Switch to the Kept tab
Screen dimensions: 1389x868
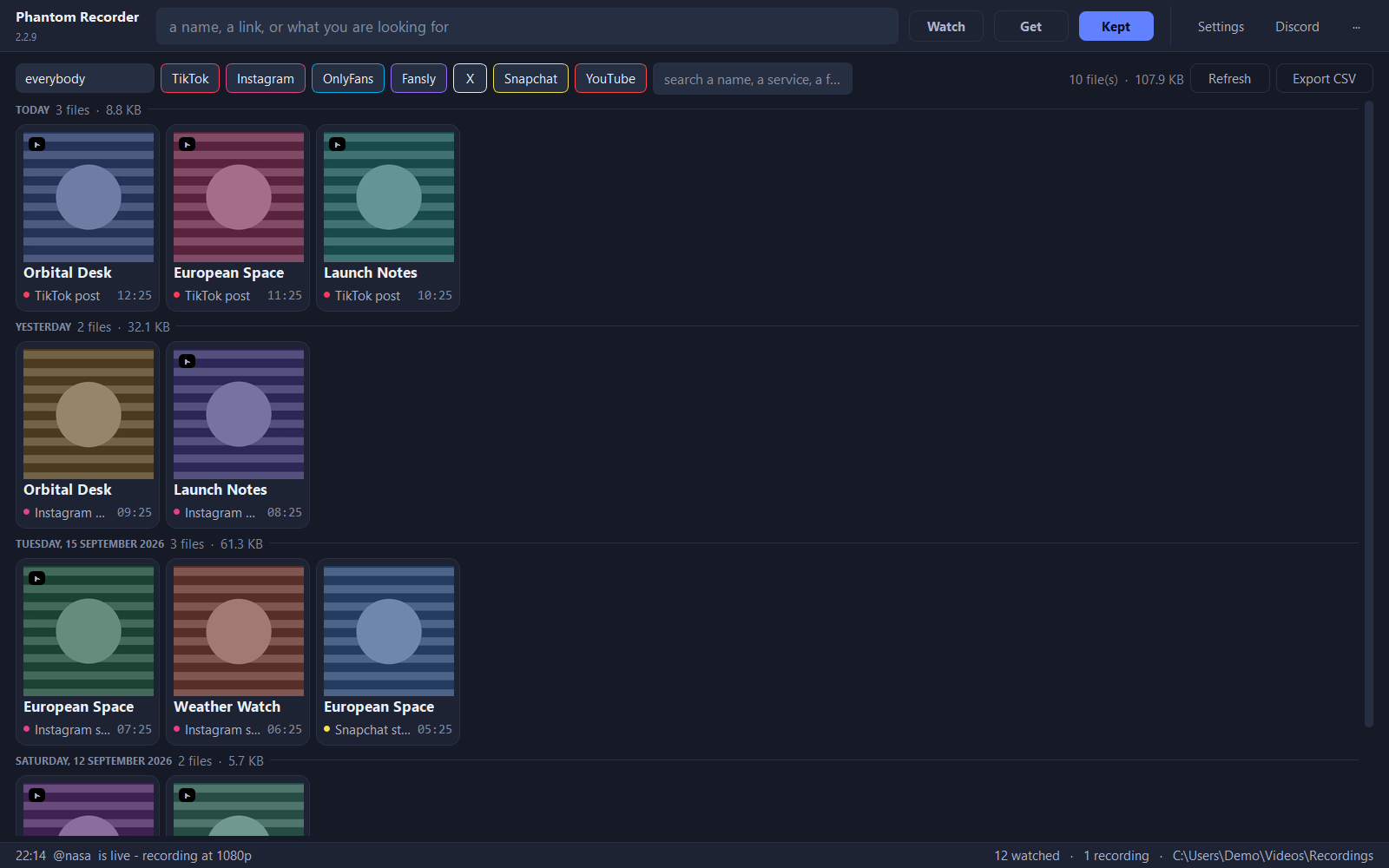coord(1116,26)
